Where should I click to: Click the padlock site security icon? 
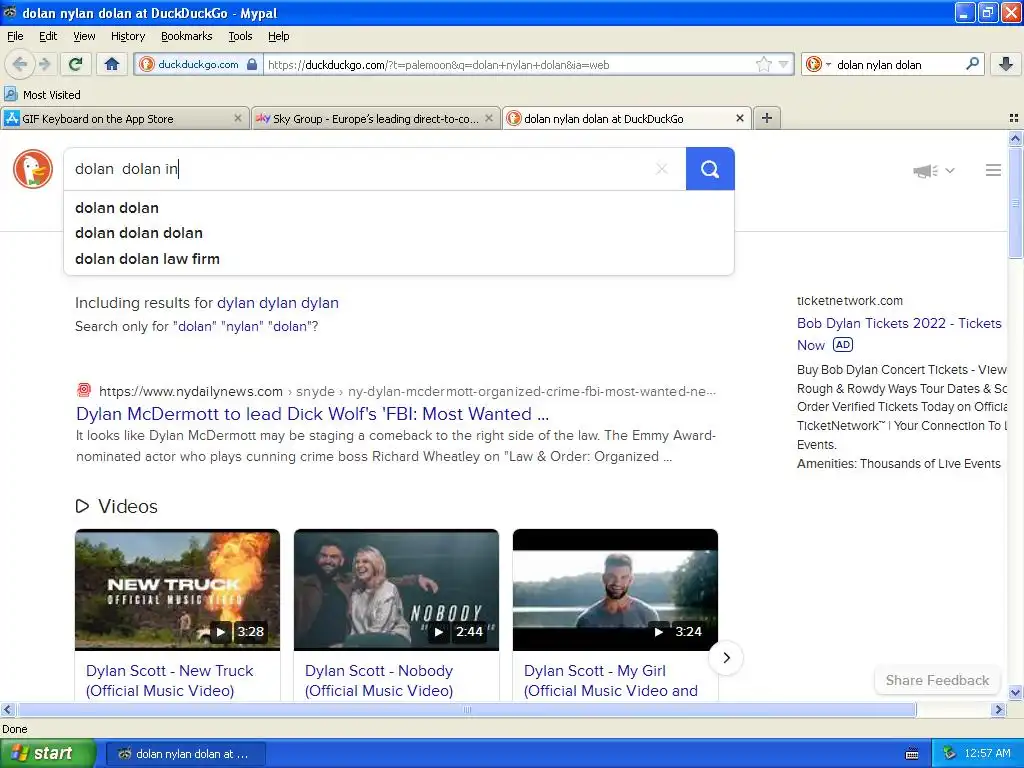click(x=252, y=64)
